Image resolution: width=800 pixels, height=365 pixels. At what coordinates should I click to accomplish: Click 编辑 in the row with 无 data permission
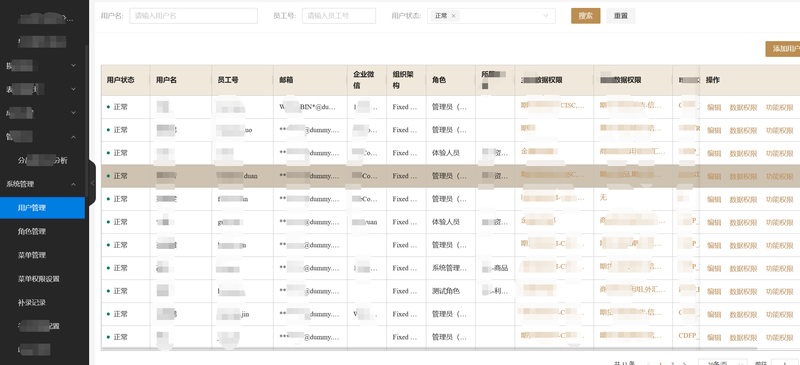click(714, 199)
